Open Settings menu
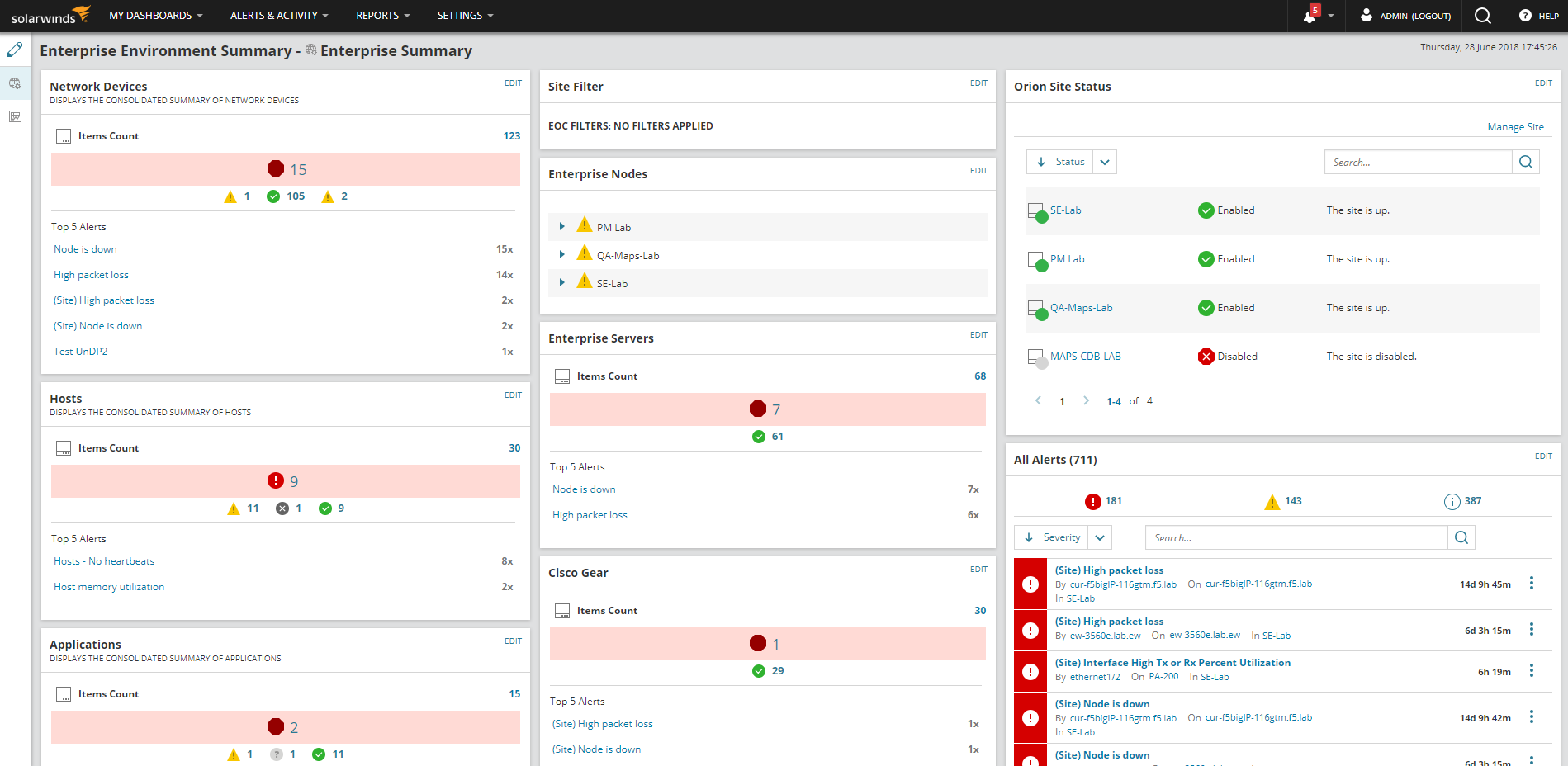 (466, 16)
